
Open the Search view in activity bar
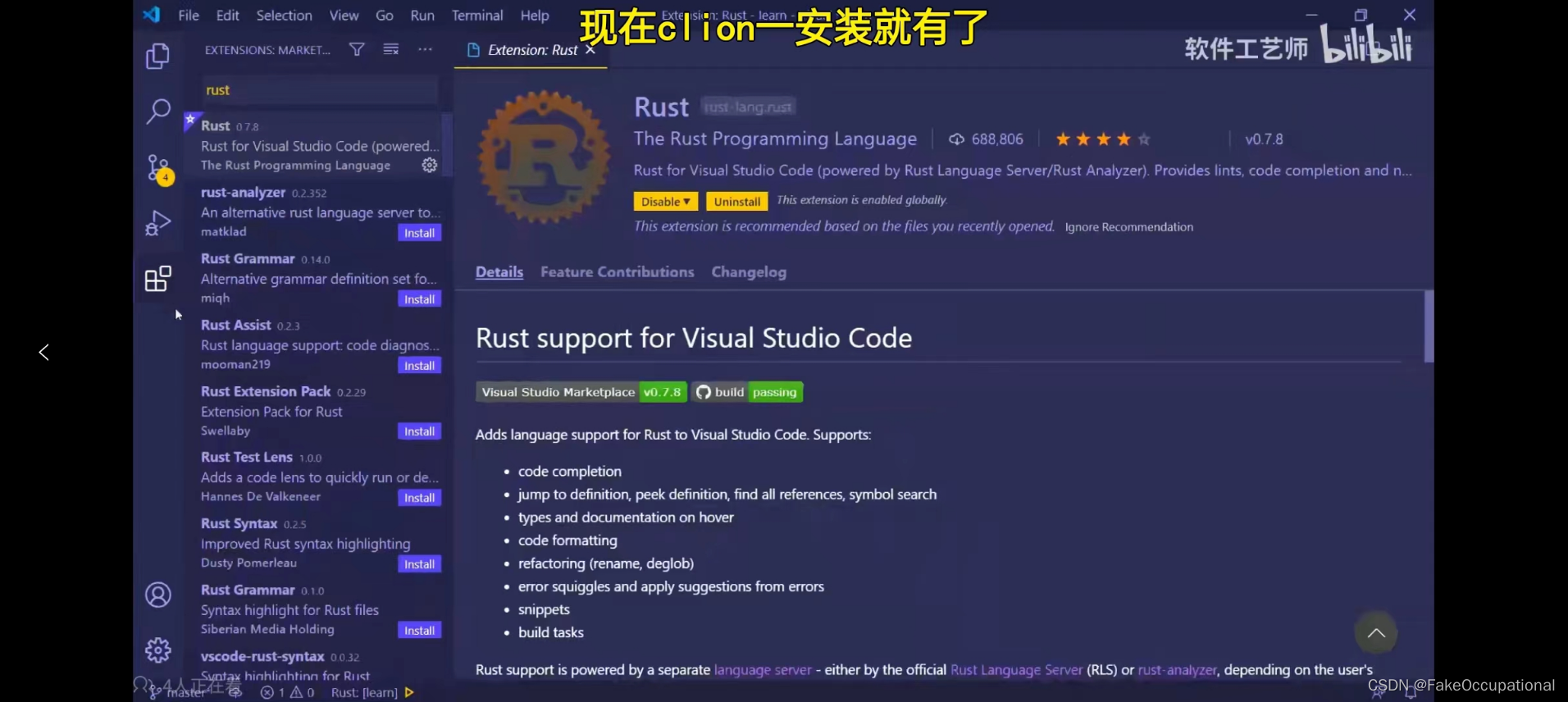[x=157, y=111]
